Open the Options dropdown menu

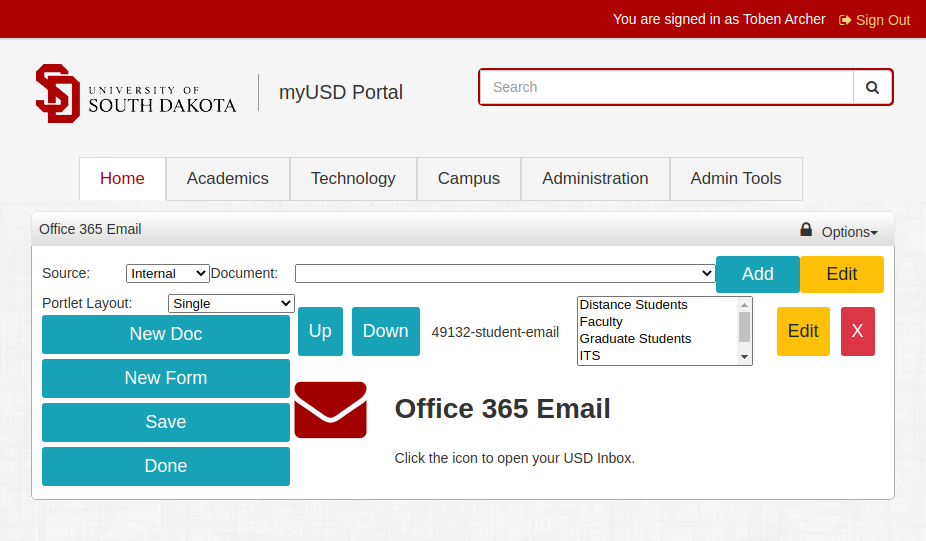(849, 232)
